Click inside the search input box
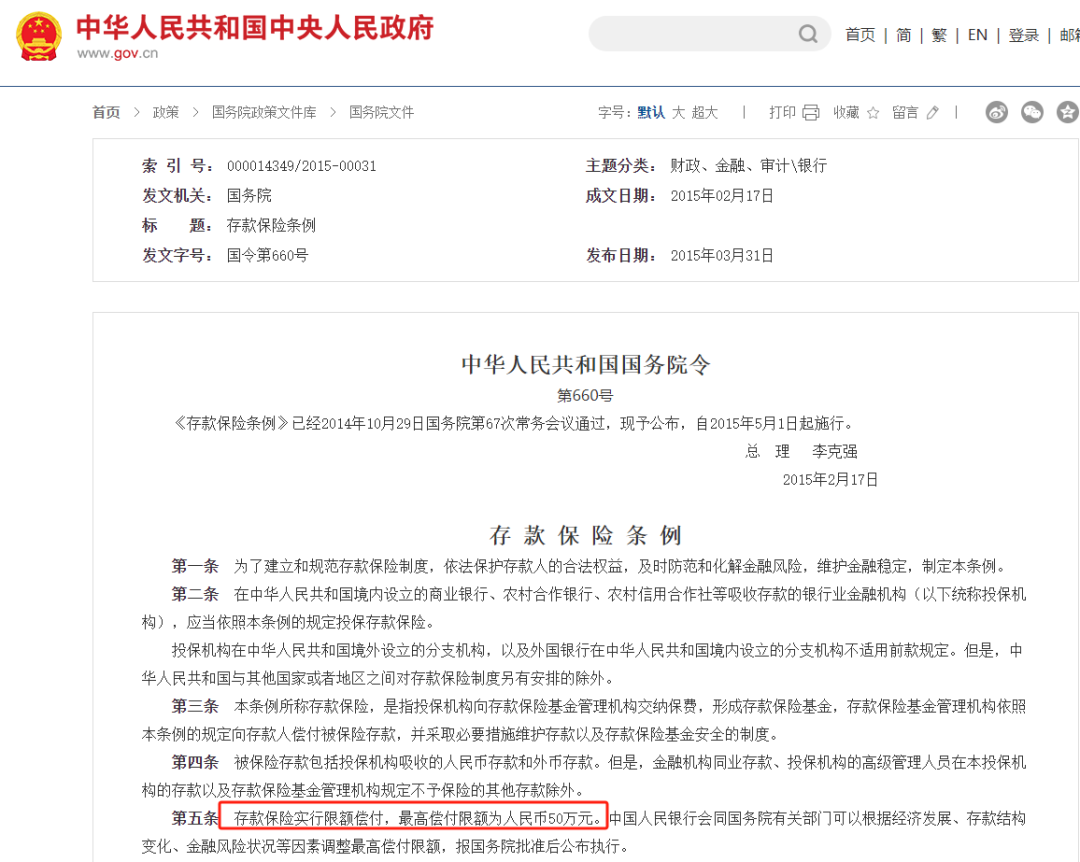The image size is (1080, 862). (x=690, y=33)
